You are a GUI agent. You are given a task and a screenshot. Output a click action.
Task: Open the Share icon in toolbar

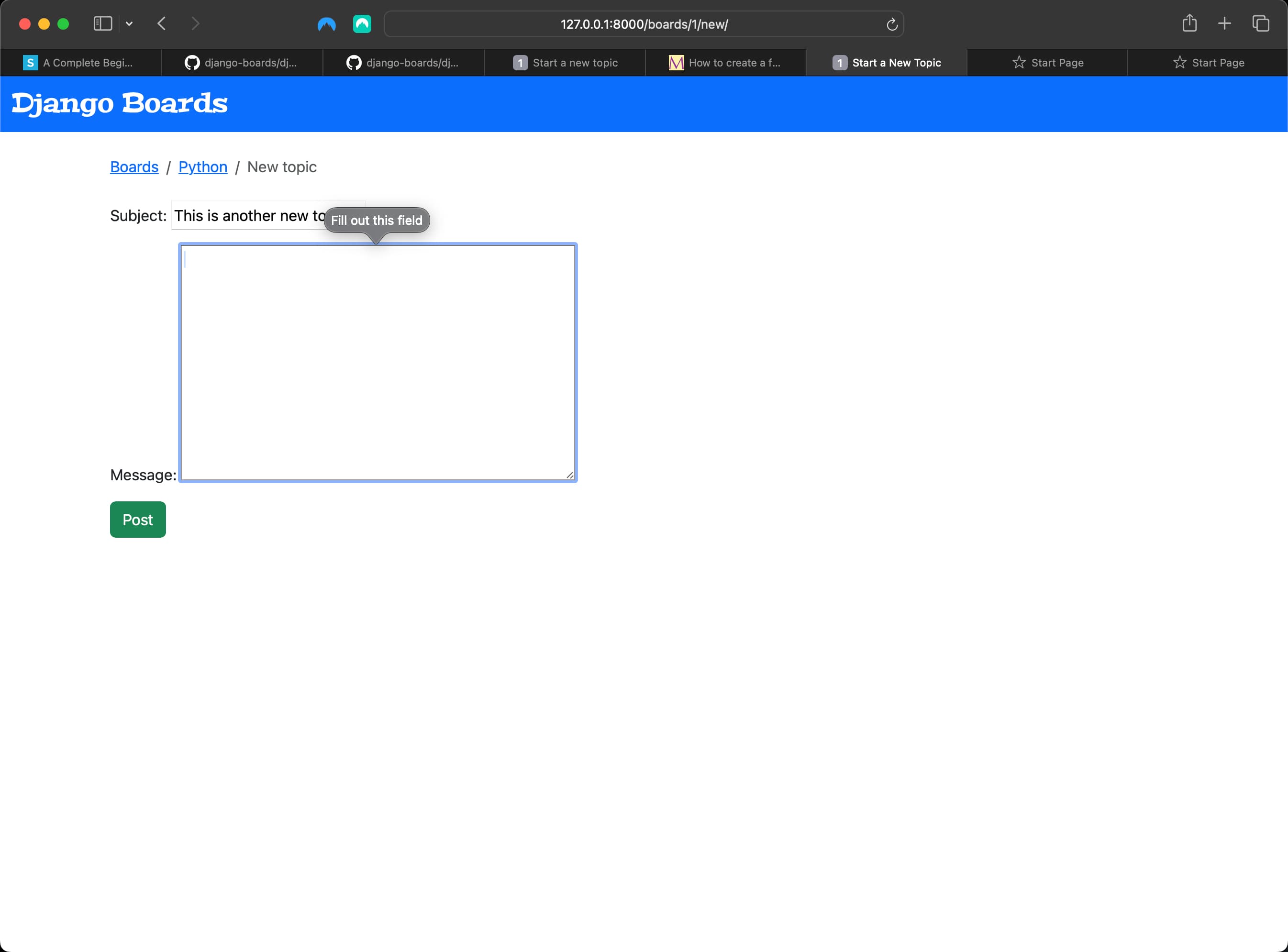pos(1189,23)
